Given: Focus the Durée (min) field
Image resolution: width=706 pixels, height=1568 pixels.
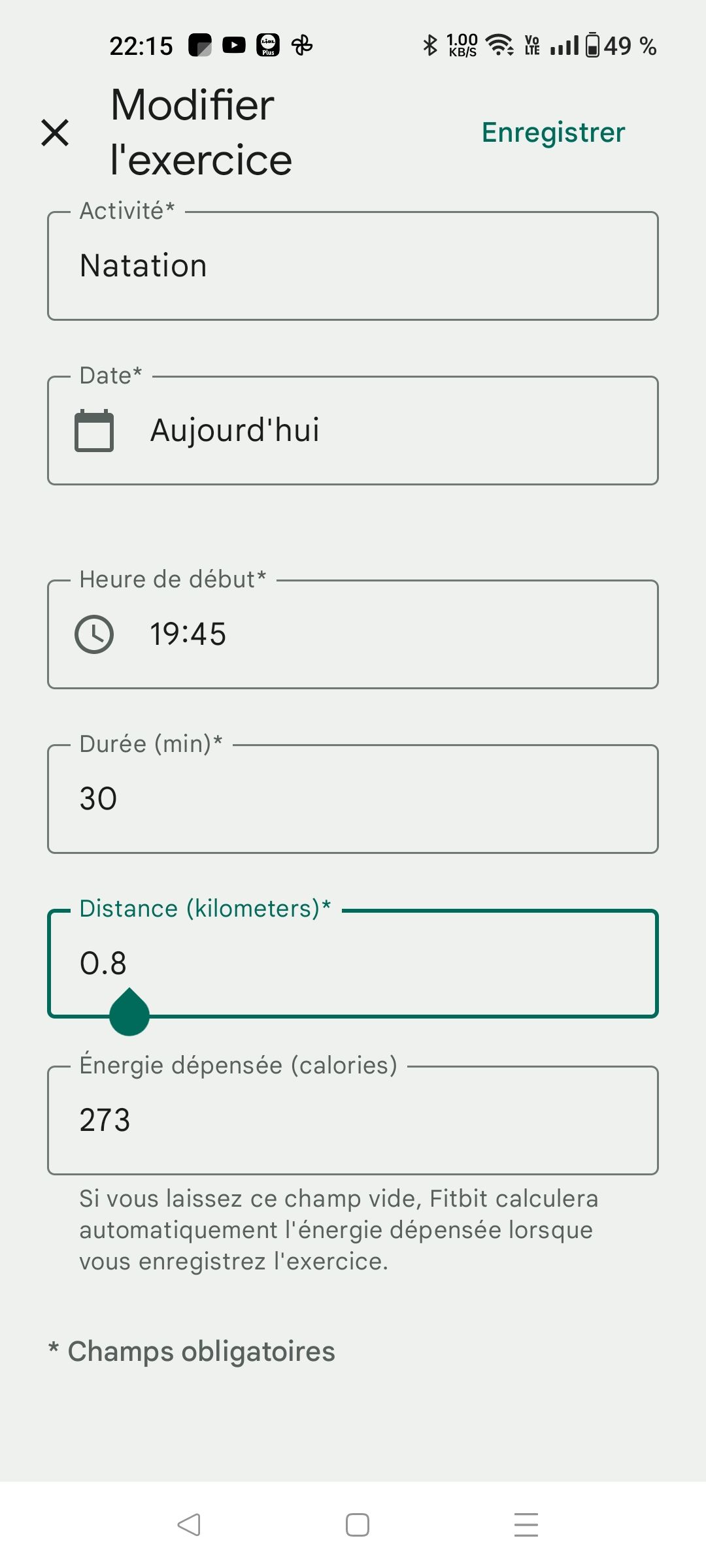Looking at the screenshot, I should click(x=353, y=799).
